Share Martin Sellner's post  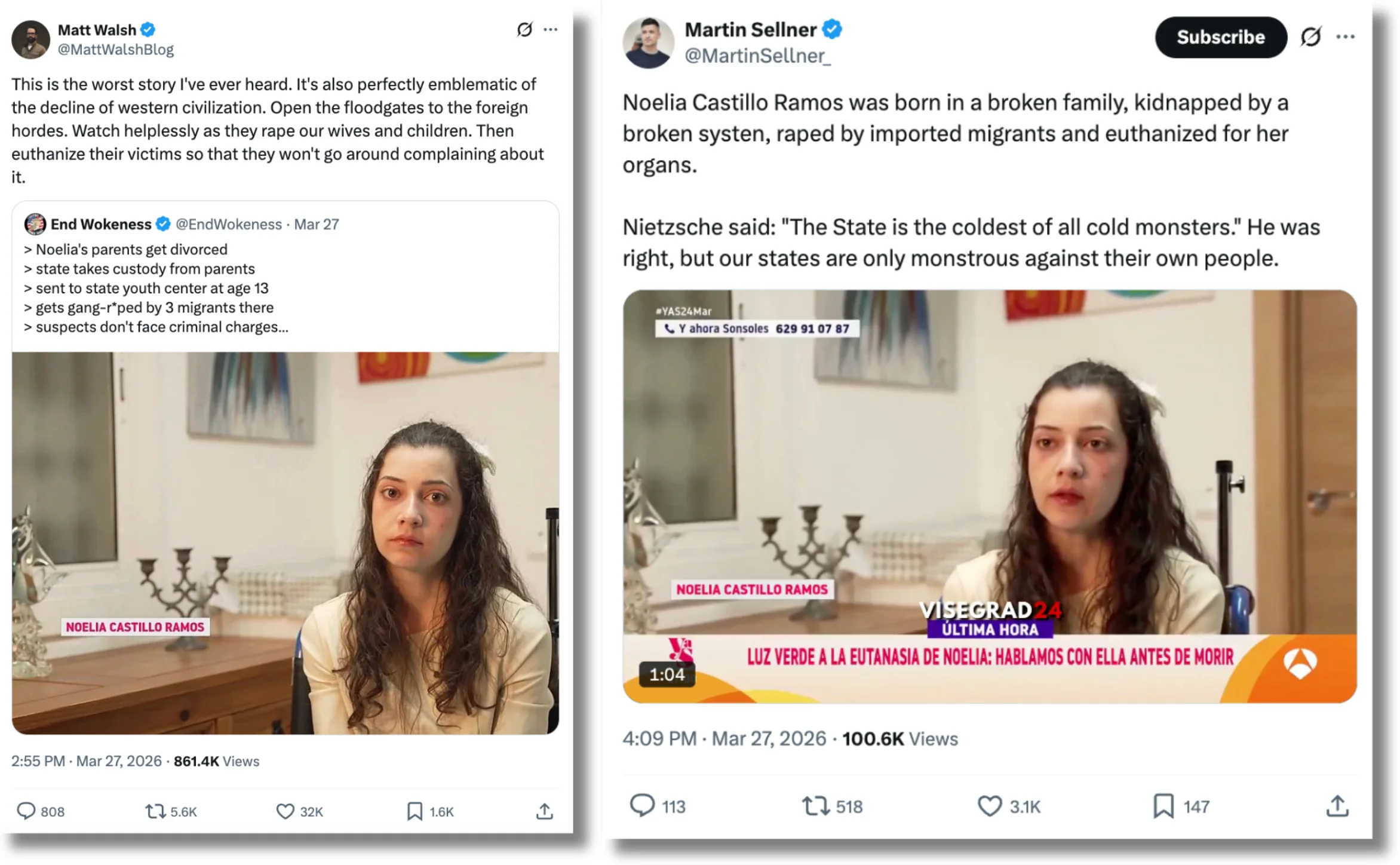pyautogui.click(x=1337, y=805)
